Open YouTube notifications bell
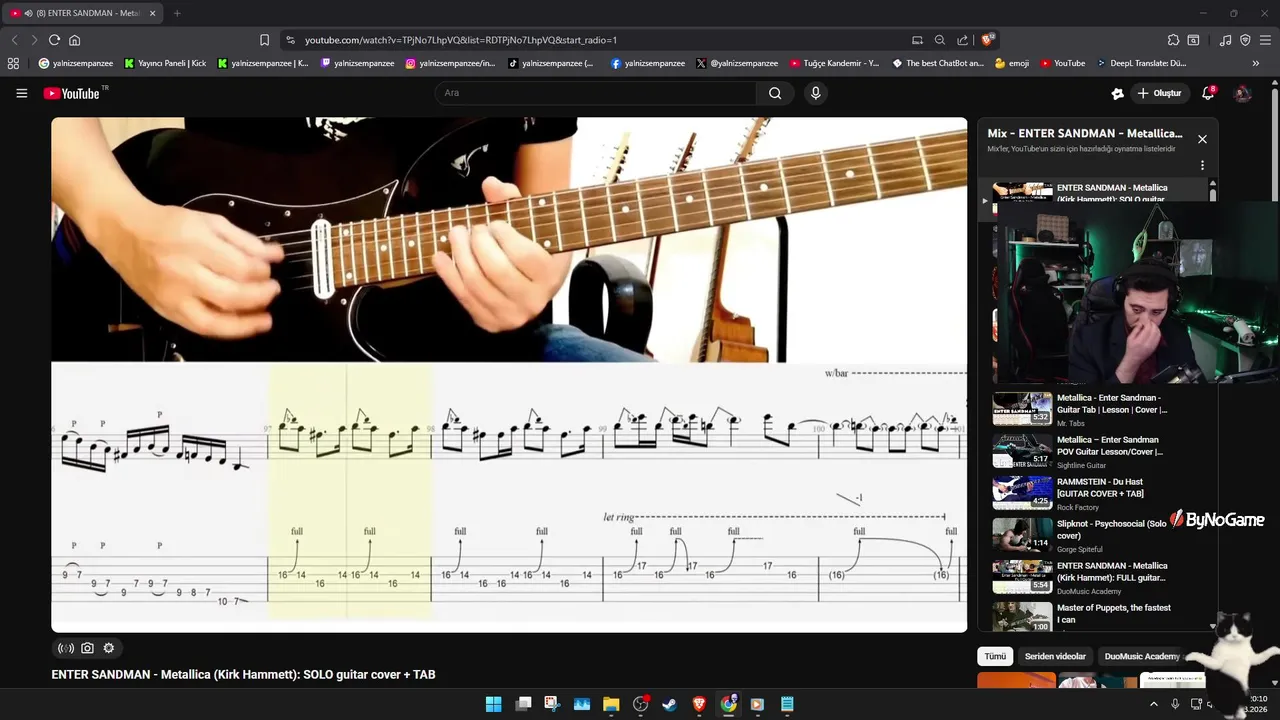The image size is (1280, 720). click(1208, 93)
